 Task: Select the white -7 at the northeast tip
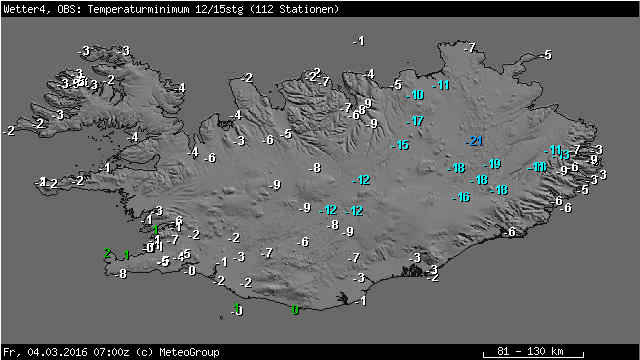pos(470,48)
